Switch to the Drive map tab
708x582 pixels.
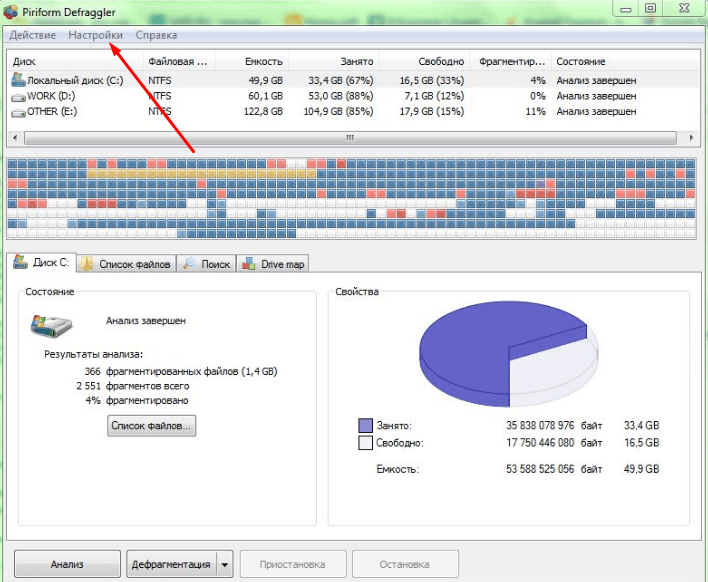pos(273,264)
